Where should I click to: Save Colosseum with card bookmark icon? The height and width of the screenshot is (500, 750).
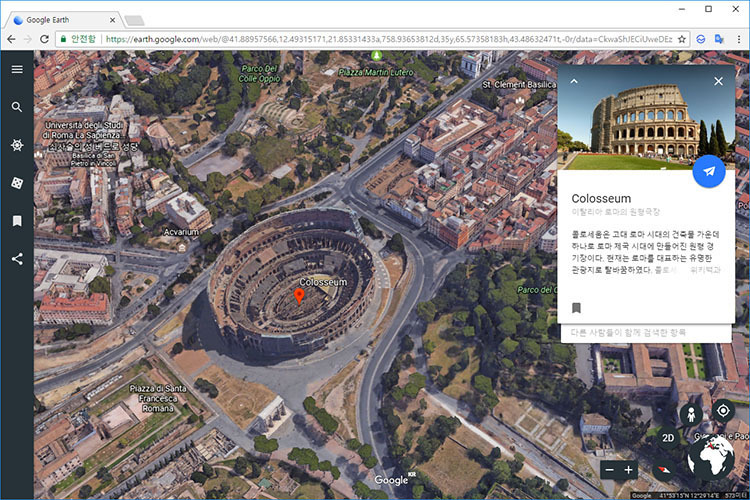click(576, 308)
